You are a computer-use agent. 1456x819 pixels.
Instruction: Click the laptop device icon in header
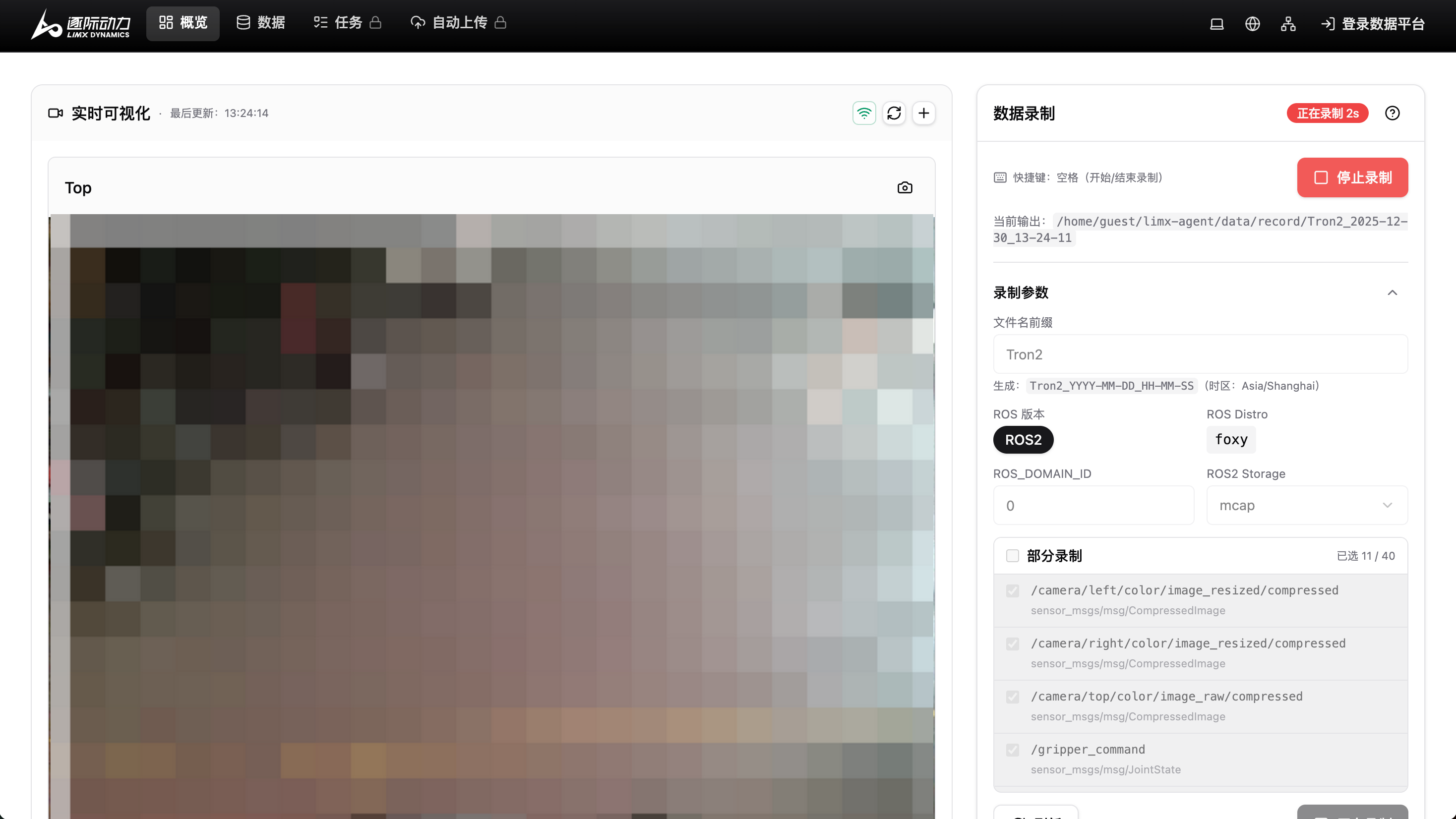pyautogui.click(x=1216, y=24)
